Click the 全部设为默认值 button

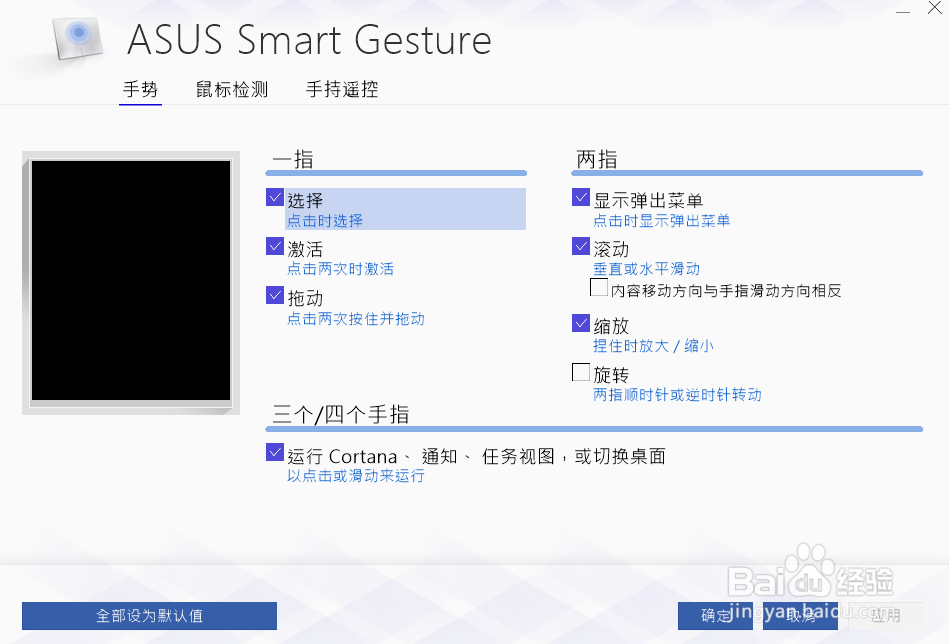[x=149, y=616]
